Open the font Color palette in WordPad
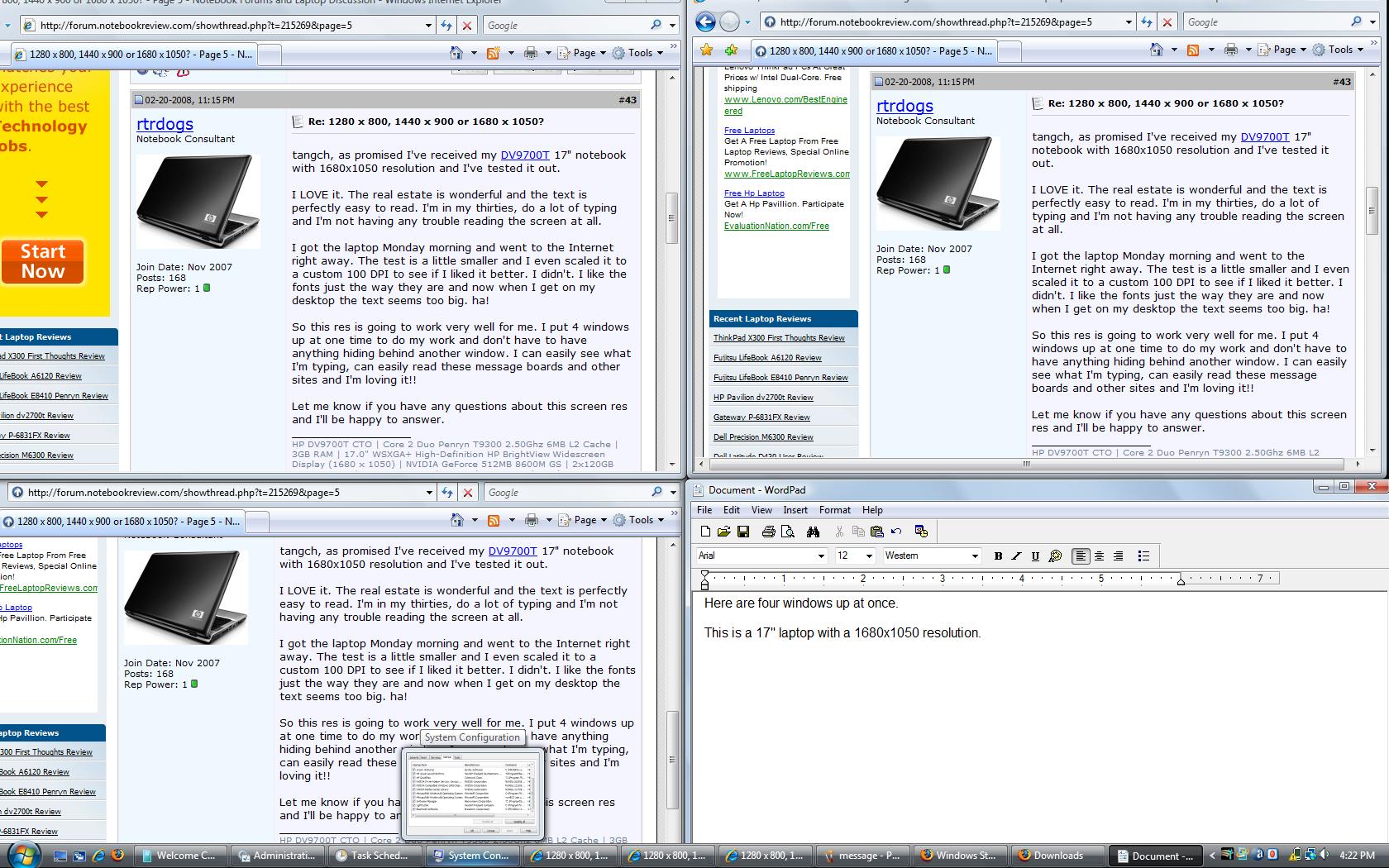The image size is (1389, 868). coord(1055,556)
